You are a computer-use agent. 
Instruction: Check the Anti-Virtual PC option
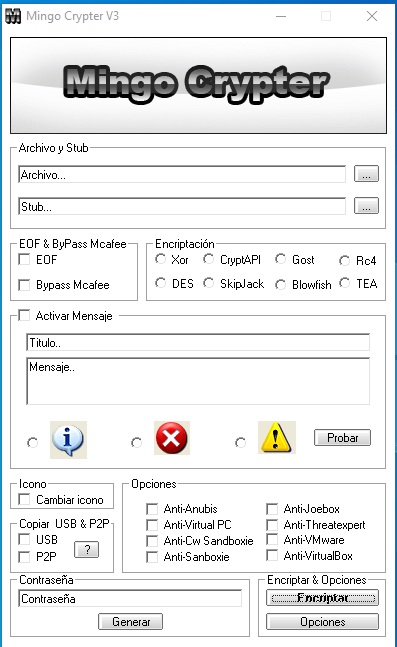(x=152, y=525)
